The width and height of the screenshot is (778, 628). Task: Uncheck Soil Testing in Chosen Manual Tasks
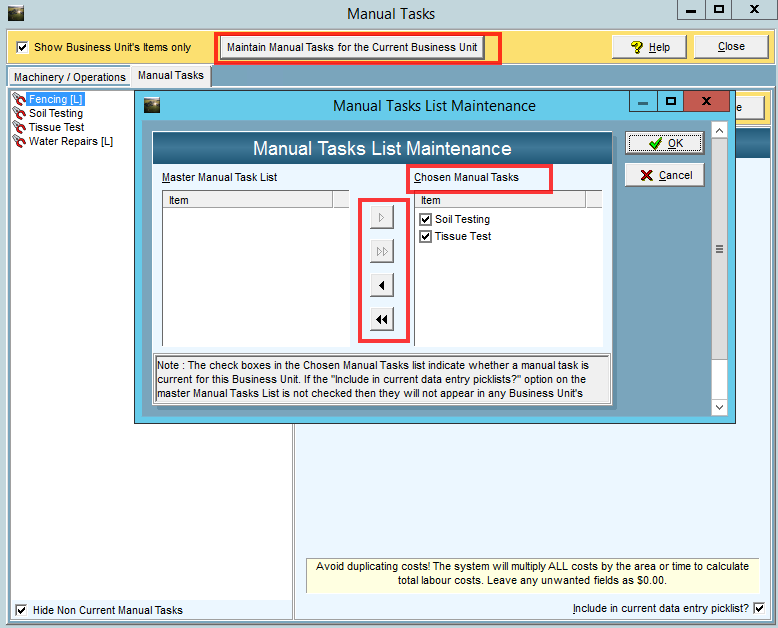(426, 219)
